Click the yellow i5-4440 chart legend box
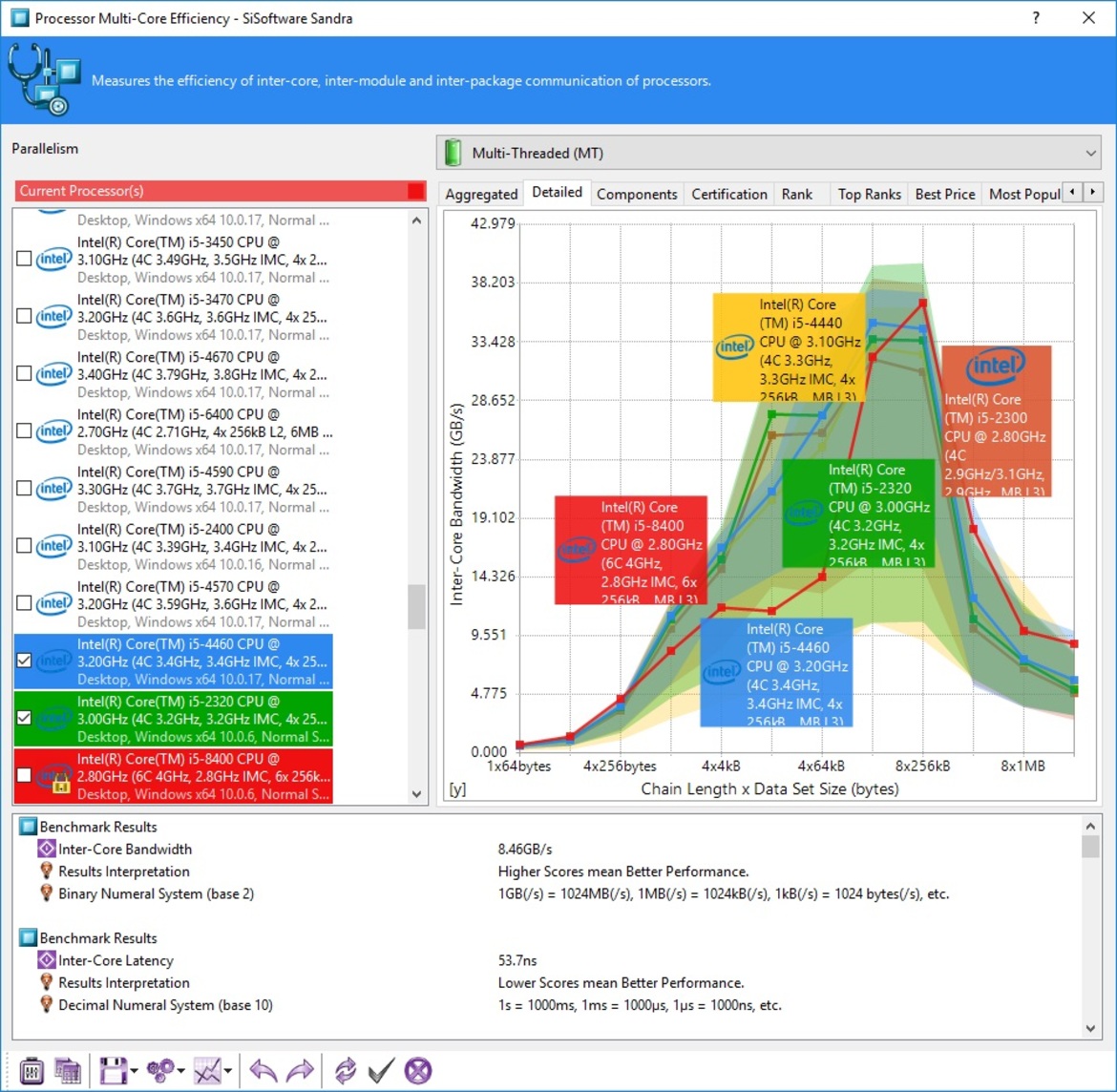 [790, 347]
